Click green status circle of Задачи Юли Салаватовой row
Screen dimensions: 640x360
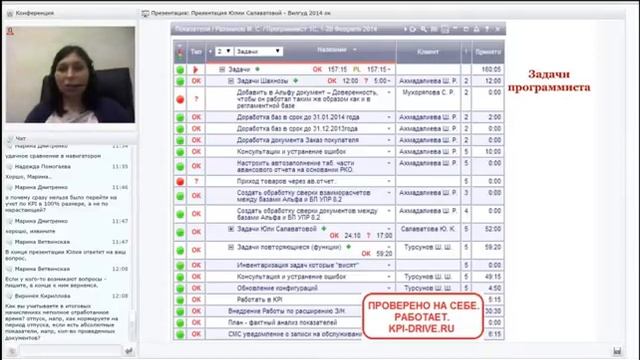click(180, 232)
